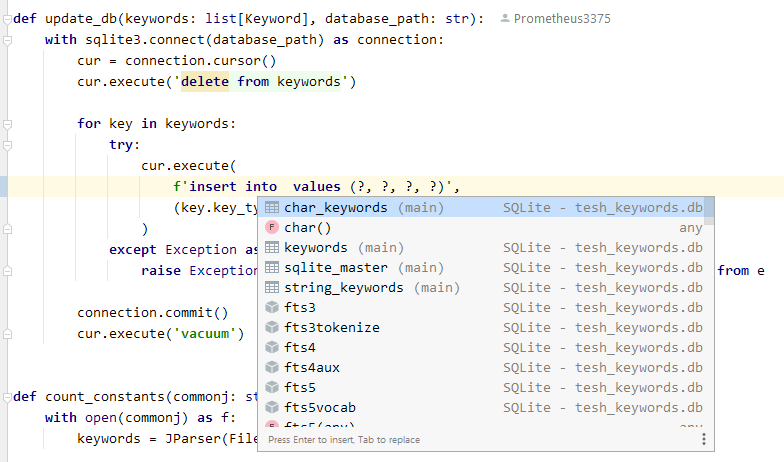Click the author icon beside Prometheus3375

point(505,19)
